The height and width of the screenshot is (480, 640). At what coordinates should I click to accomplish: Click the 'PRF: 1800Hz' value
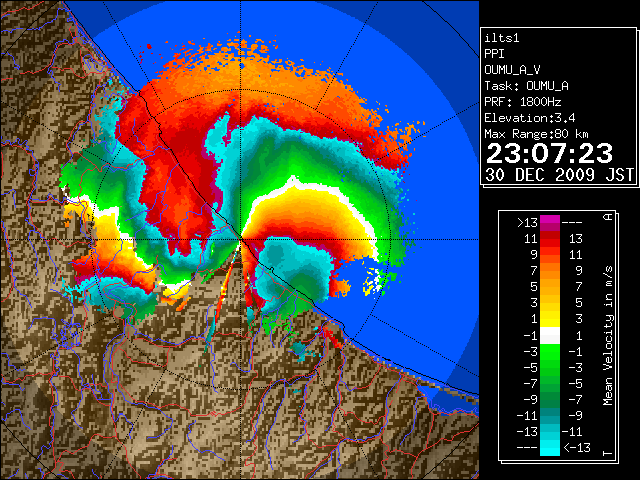point(522,102)
